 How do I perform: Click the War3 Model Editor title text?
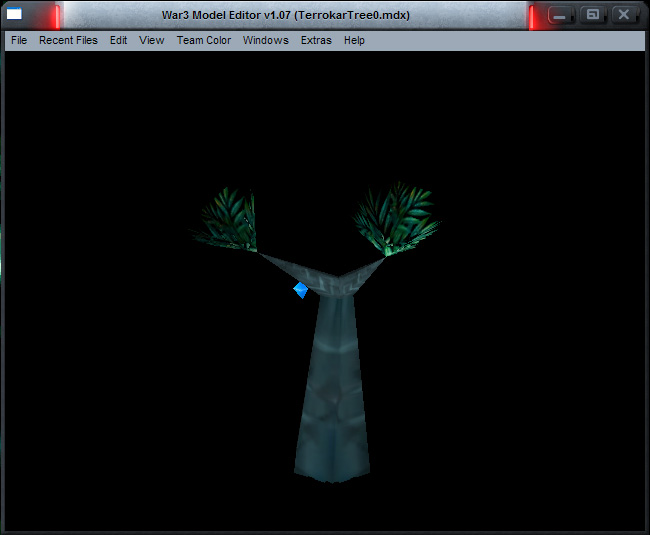click(x=286, y=15)
